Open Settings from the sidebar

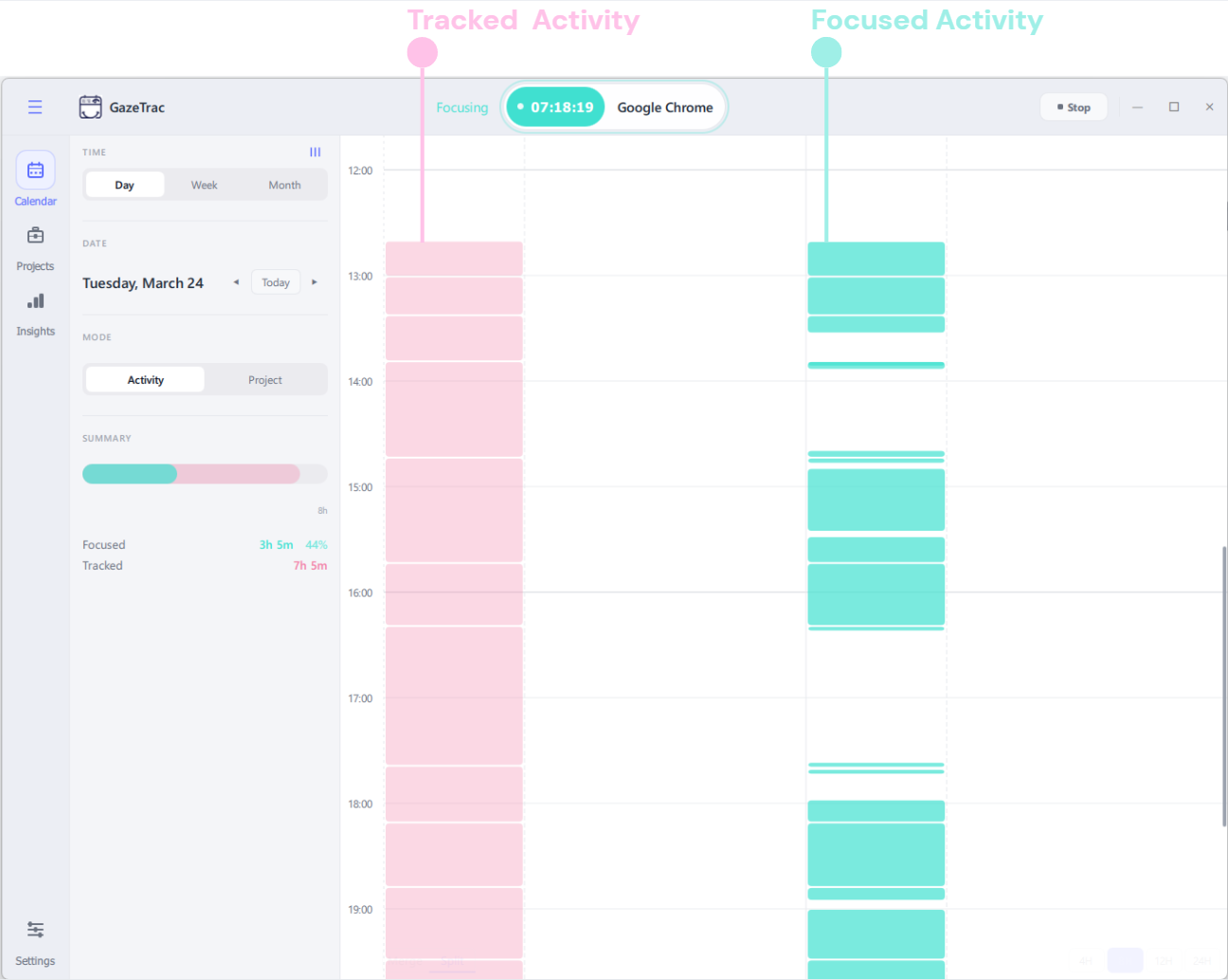coord(35,942)
